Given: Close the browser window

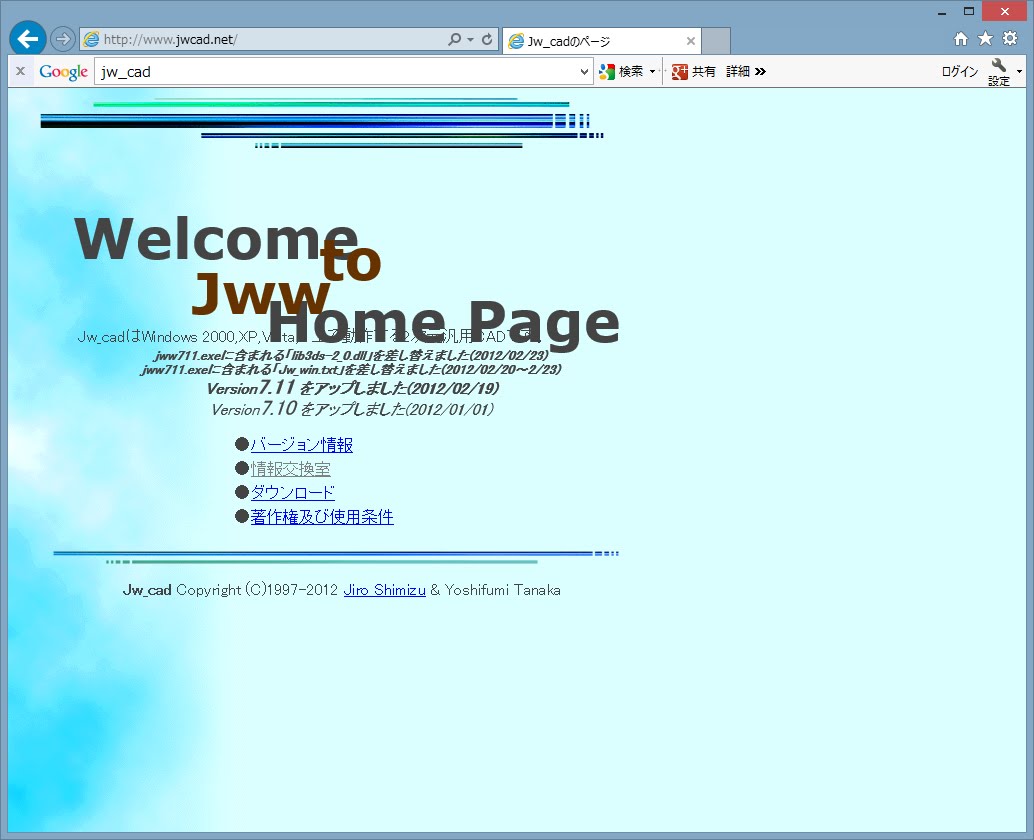Looking at the screenshot, I should click(1004, 11).
